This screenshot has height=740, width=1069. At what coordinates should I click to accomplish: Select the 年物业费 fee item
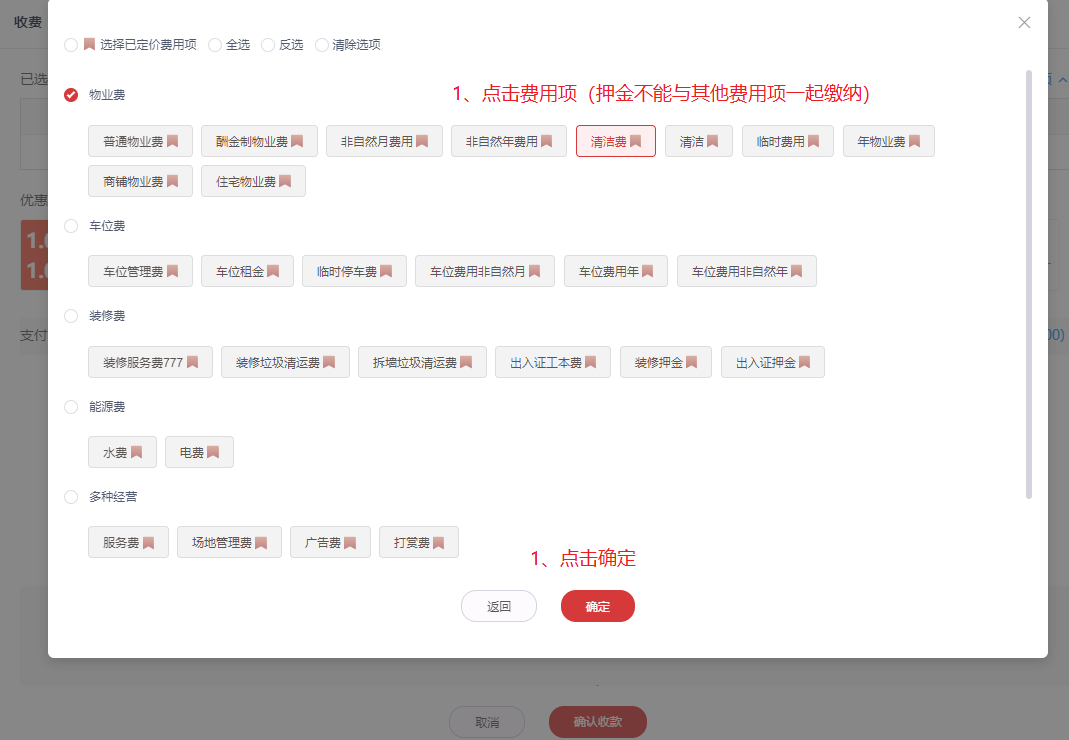889,141
